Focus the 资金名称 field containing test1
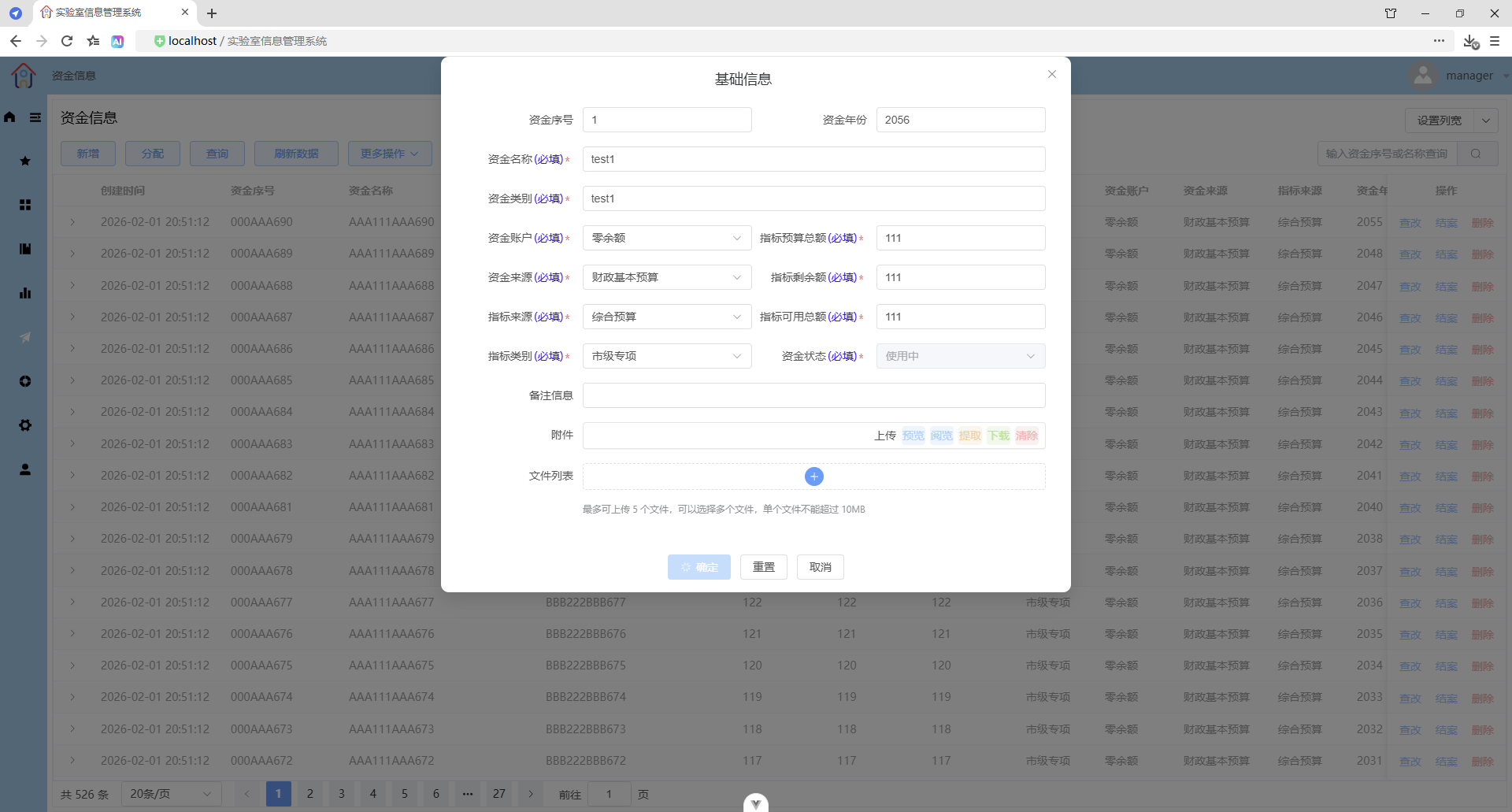The width and height of the screenshot is (1512, 812). click(813, 159)
